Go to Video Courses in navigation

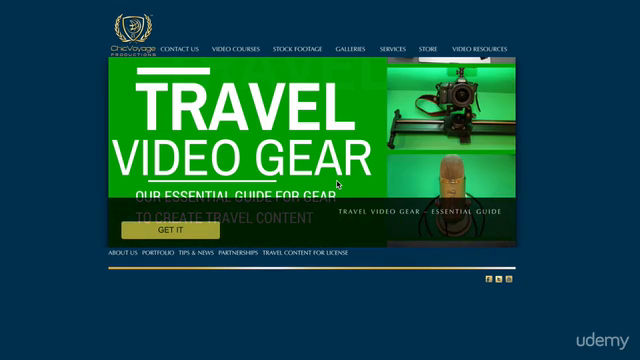pos(236,49)
